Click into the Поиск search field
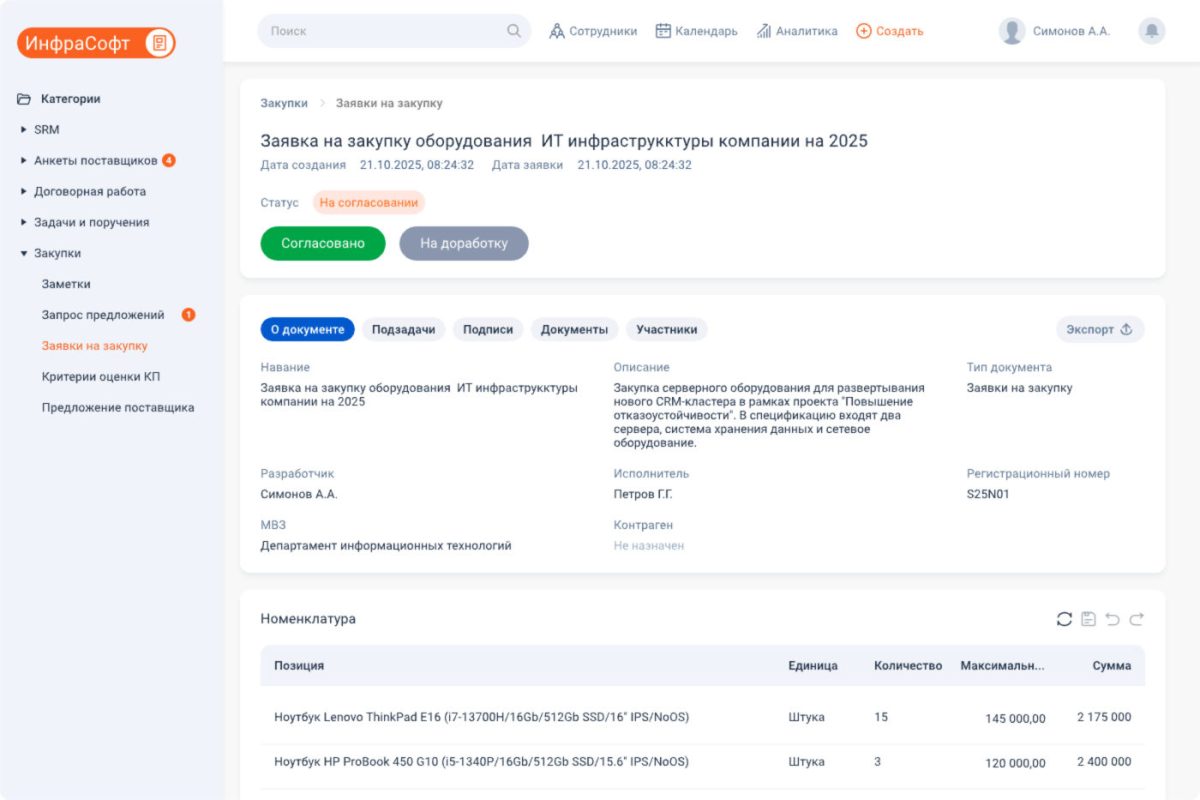 tap(385, 31)
